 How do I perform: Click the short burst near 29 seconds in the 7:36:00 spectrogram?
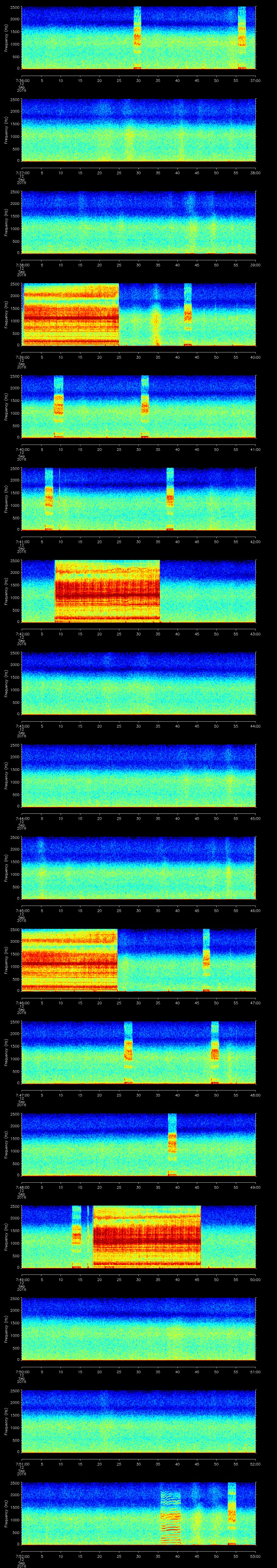click(x=138, y=38)
